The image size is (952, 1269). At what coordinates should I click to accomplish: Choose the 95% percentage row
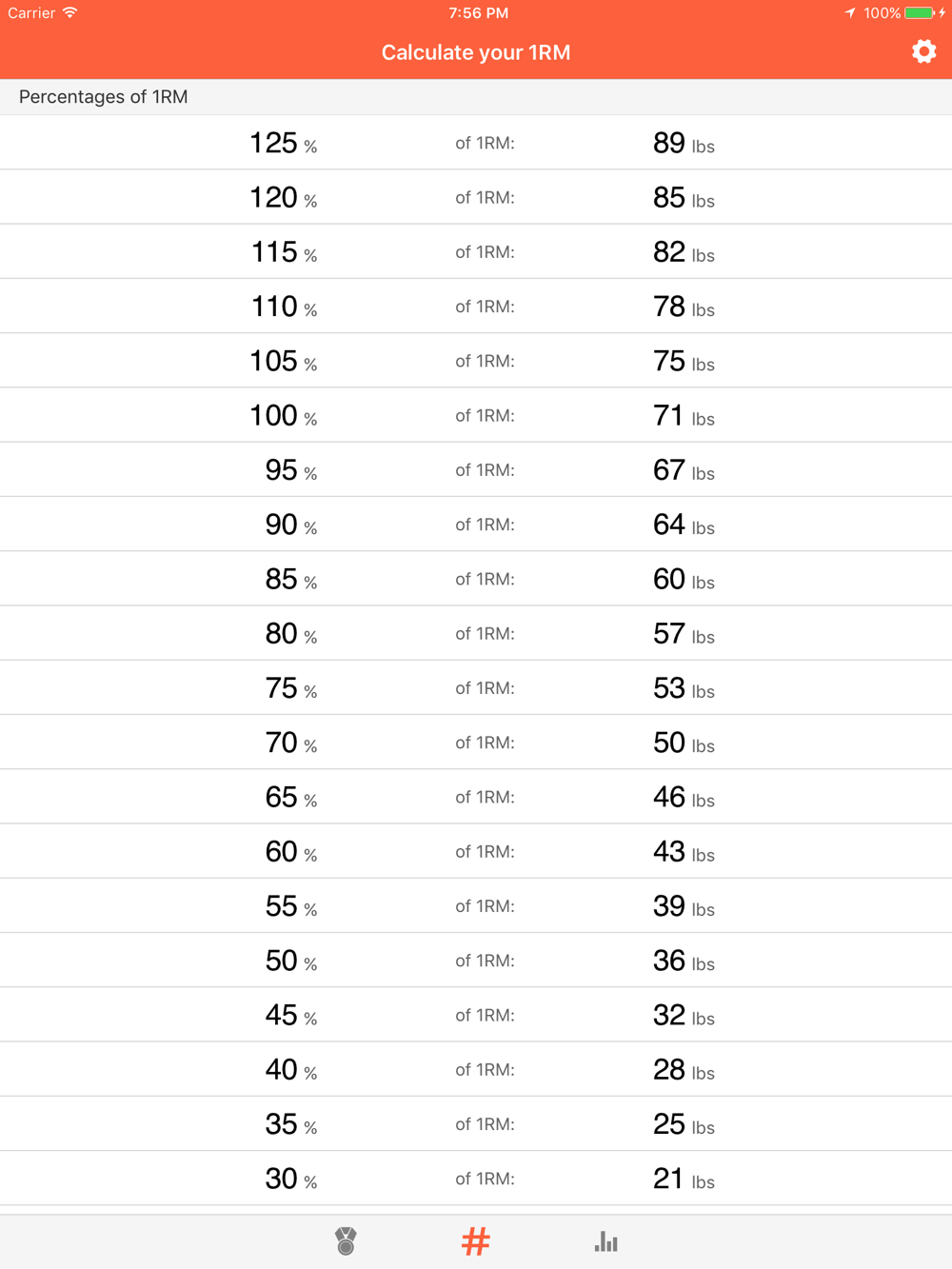coord(476,469)
